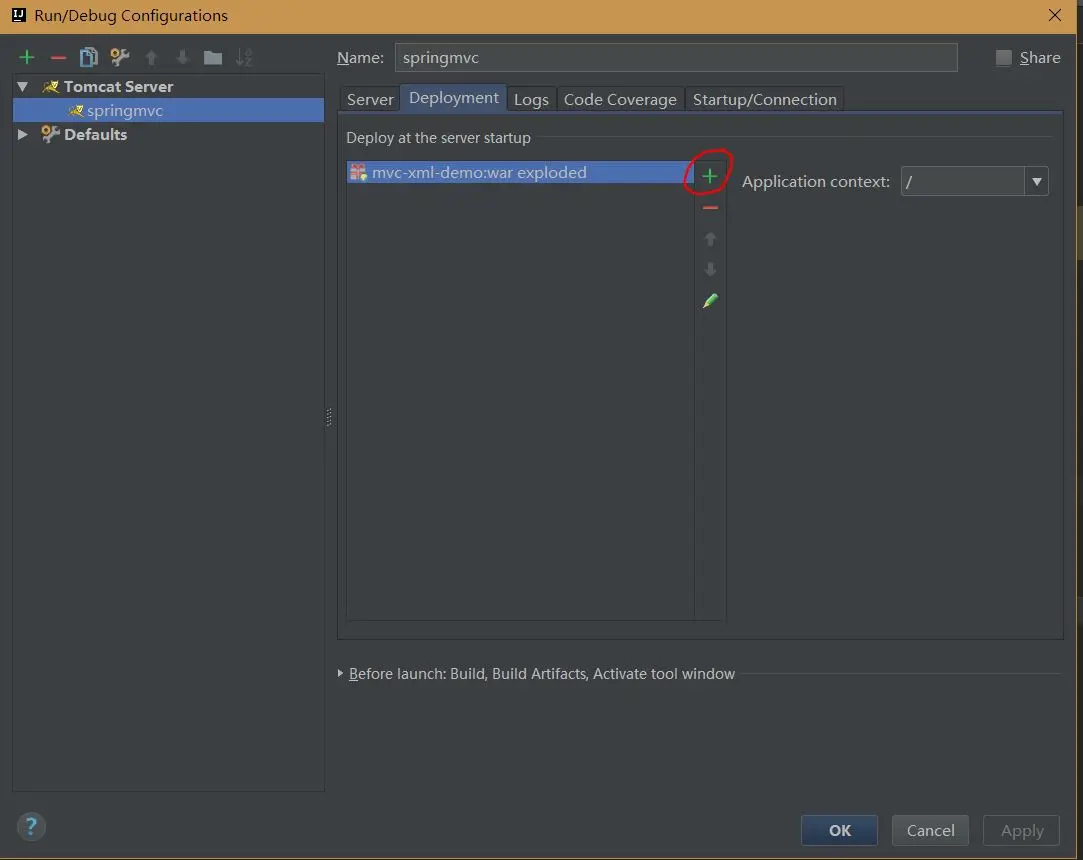Toggle the Share checkbox
1083x860 pixels.
tap(1004, 57)
